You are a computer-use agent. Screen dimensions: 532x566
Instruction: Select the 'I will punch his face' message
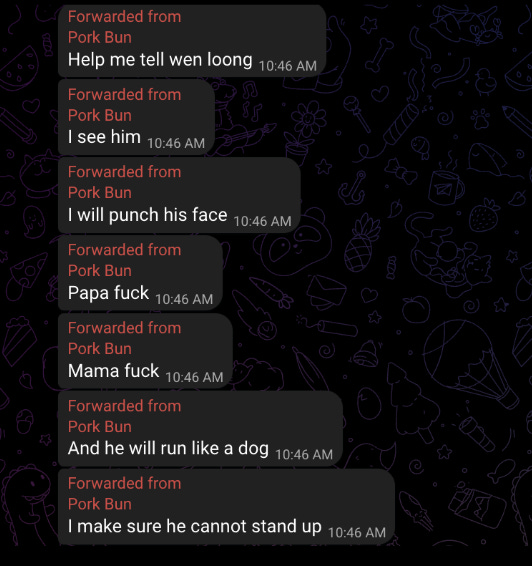148,215
